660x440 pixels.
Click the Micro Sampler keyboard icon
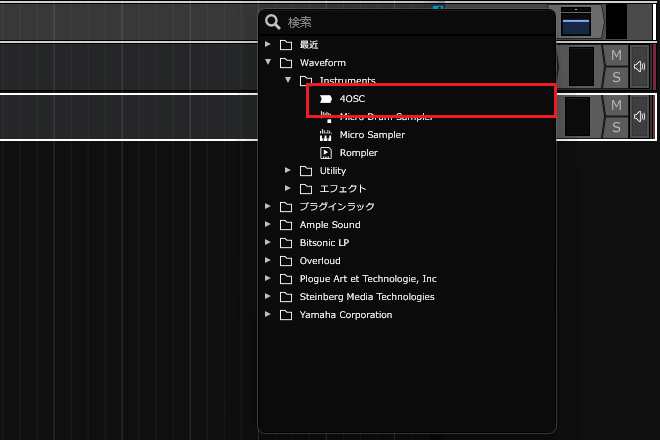pos(325,135)
